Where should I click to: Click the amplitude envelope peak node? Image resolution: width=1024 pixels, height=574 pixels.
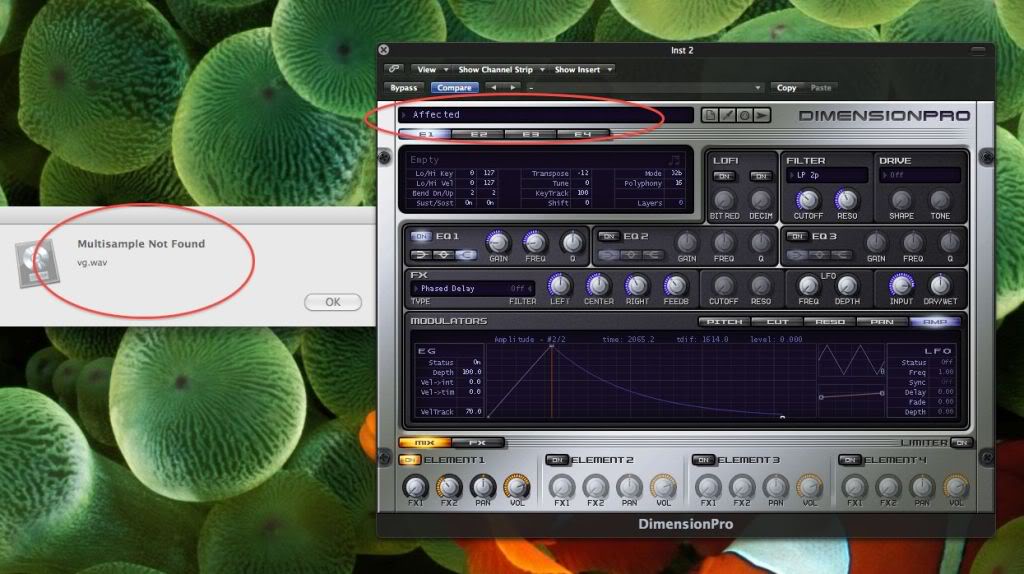[x=552, y=346]
